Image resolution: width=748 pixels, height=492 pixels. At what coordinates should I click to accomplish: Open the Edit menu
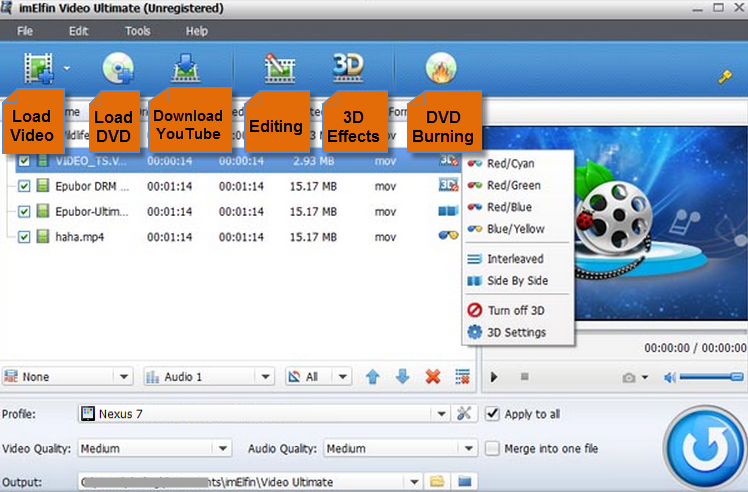coord(79,31)
